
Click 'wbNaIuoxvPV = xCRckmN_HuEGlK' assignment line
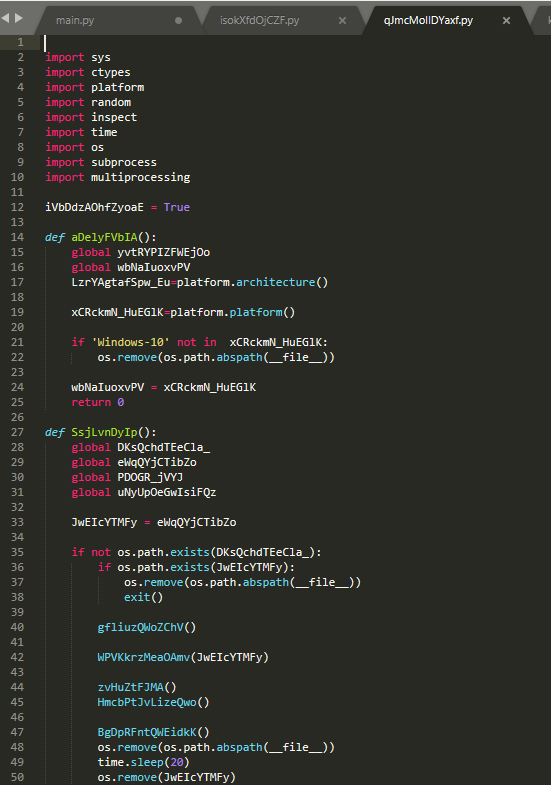[x=164, y=387]
